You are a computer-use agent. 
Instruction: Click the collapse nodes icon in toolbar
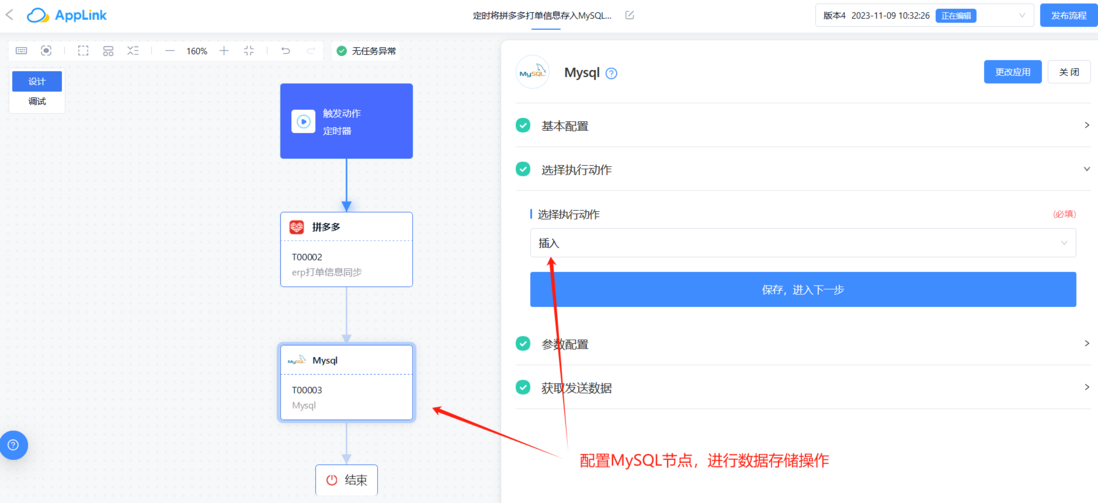[x=133, y=50]
